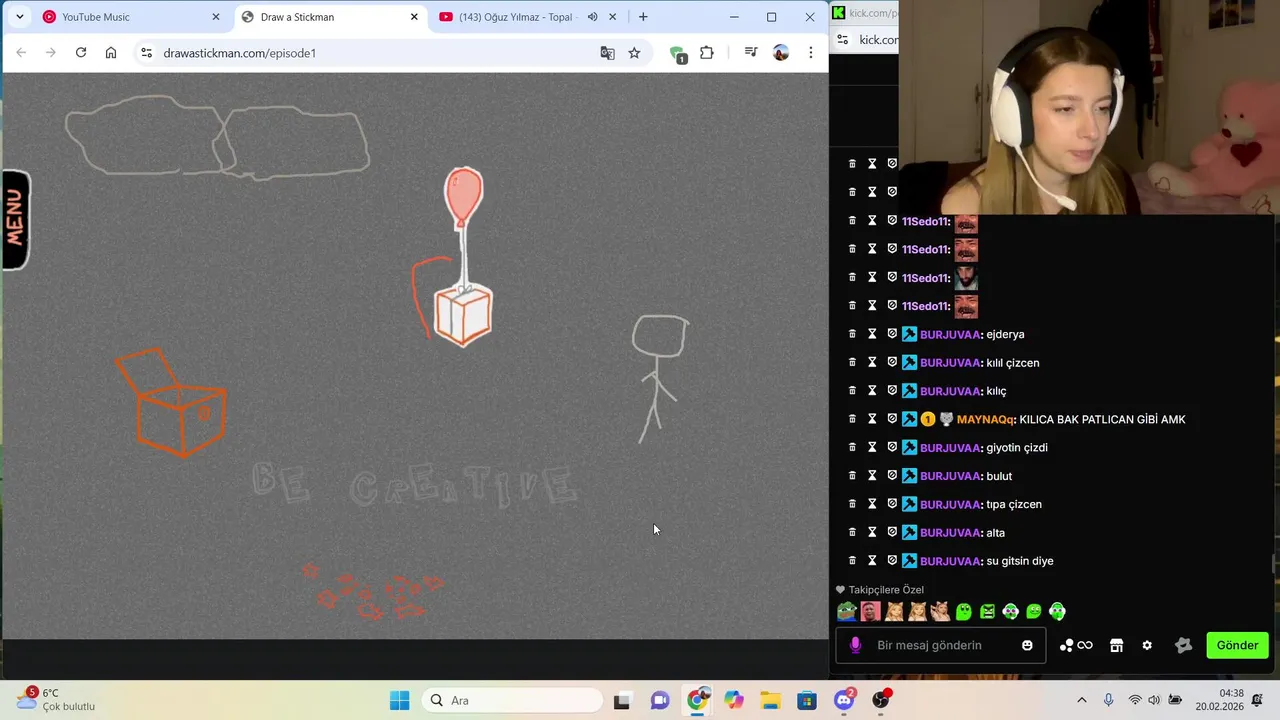Timeout user on the "alta" message

tap(872, 533)
